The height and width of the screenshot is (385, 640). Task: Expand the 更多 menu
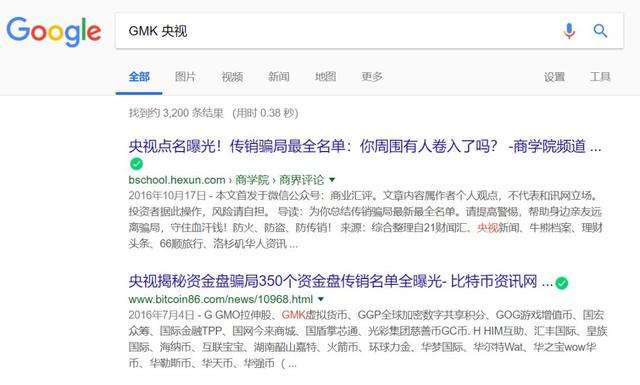point(372,76)
